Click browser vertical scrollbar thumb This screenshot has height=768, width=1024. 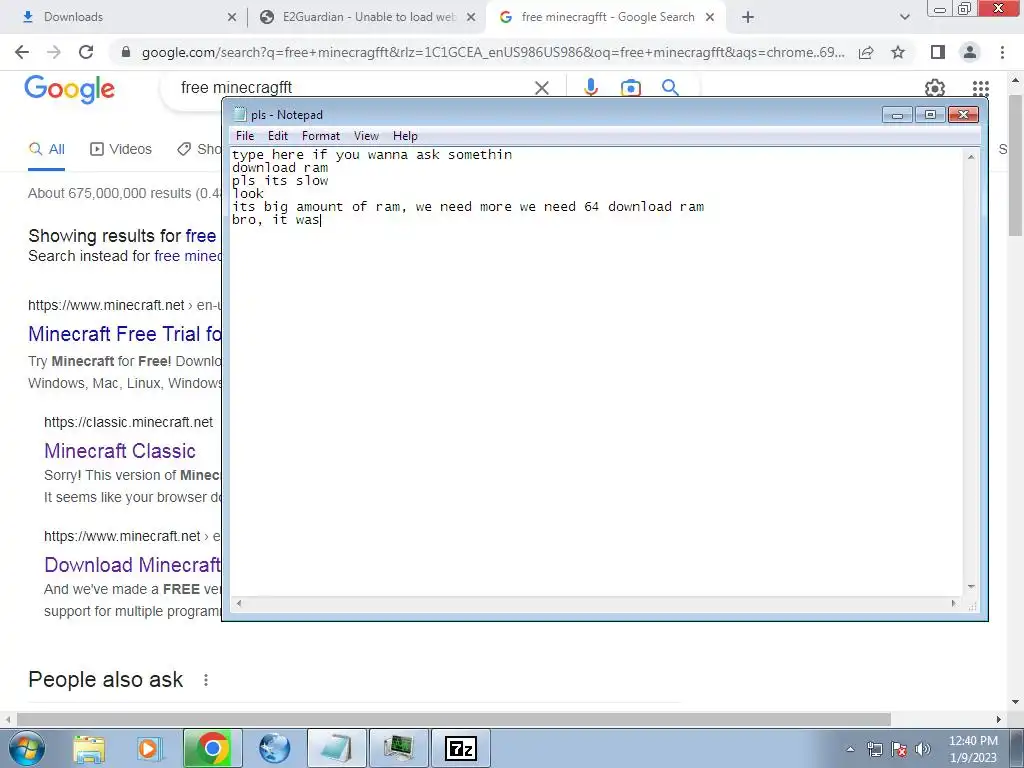tap(1016, 165)
